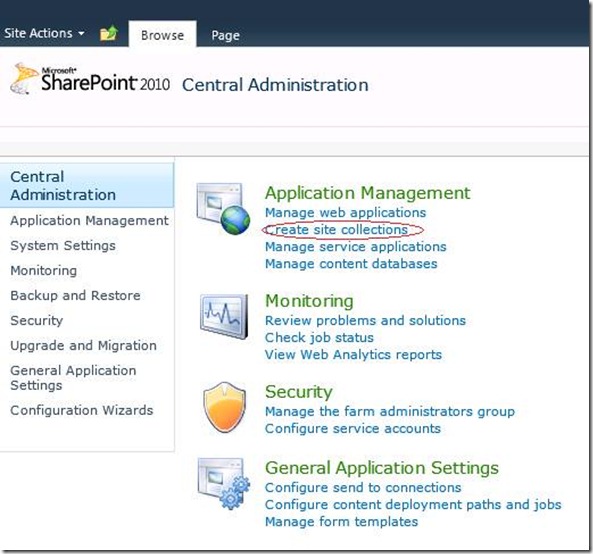Click the Security shield icon
This screenshot has height=554, width=593.
(x=225, y=407)
